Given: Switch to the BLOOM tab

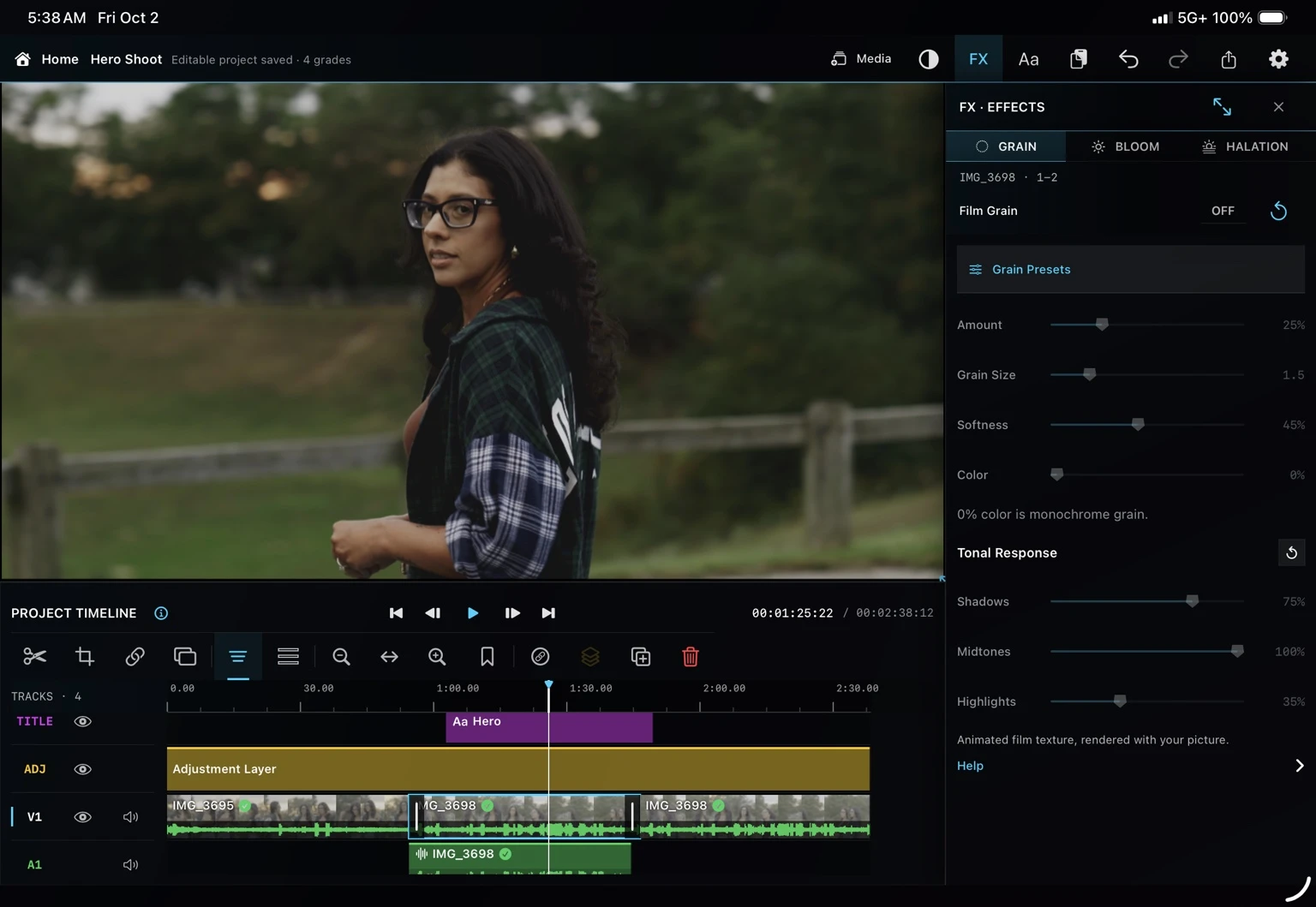Looking at the screenshot, I should tap(1126, 146).
